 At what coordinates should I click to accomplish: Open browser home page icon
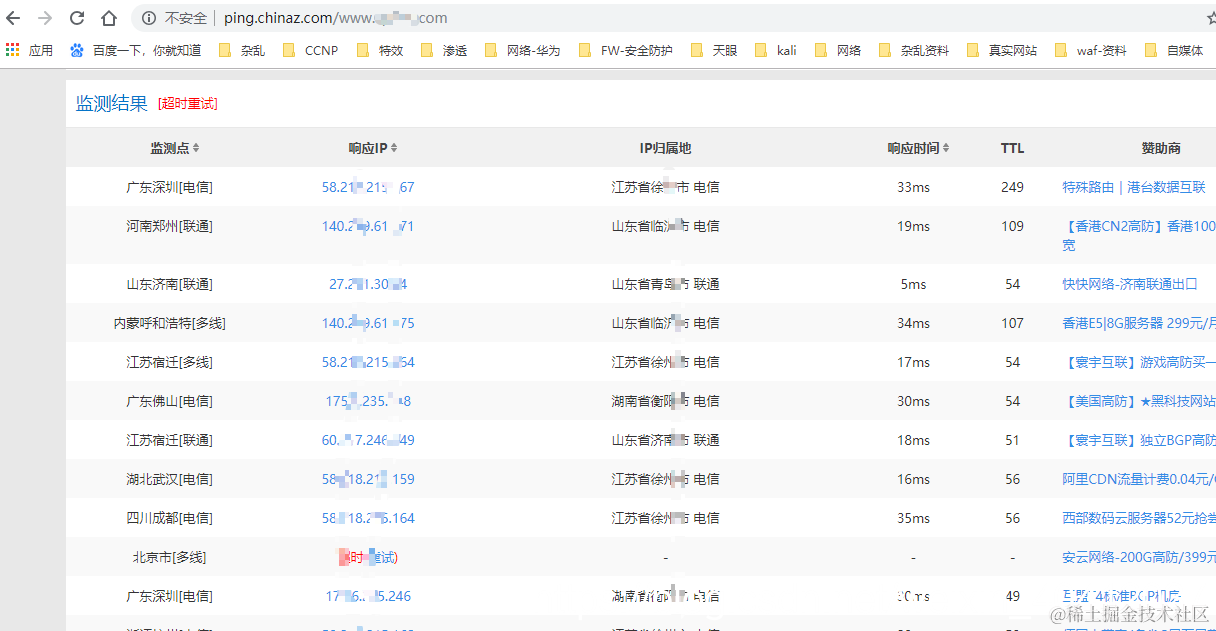(x=109, y=18)
